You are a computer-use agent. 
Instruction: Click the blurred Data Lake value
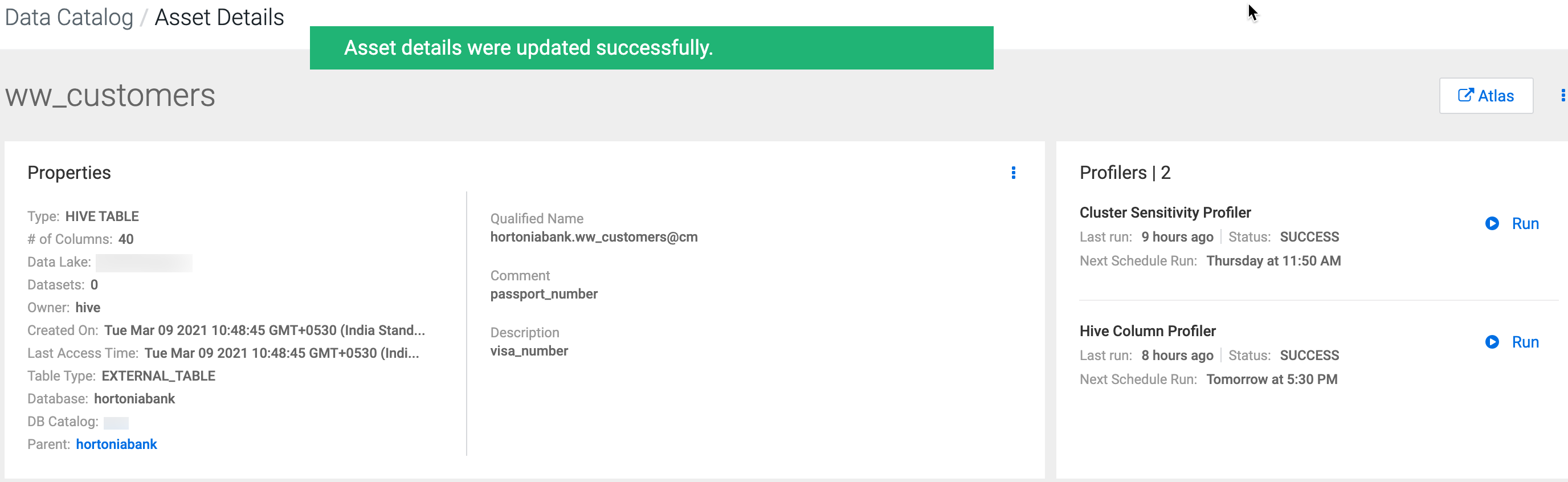pyautogui.click(x=144, y=262)
